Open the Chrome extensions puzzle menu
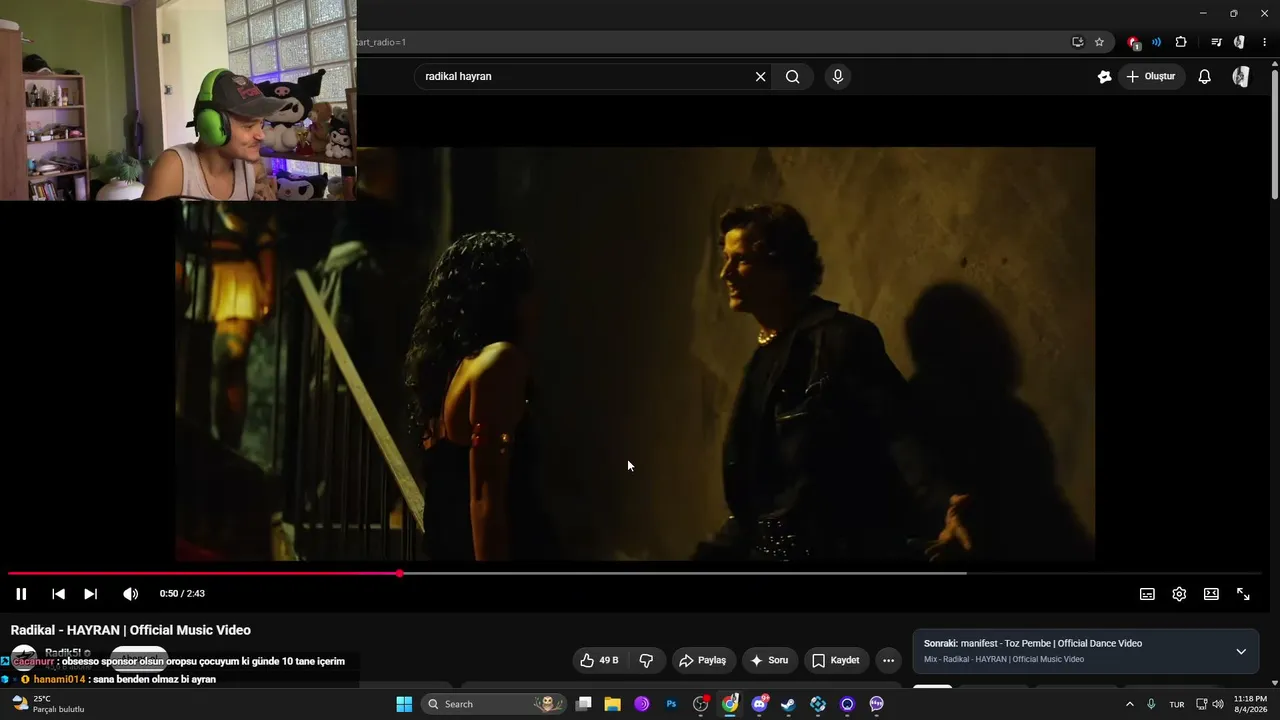1280x720 pixels. coord(1181,42)
